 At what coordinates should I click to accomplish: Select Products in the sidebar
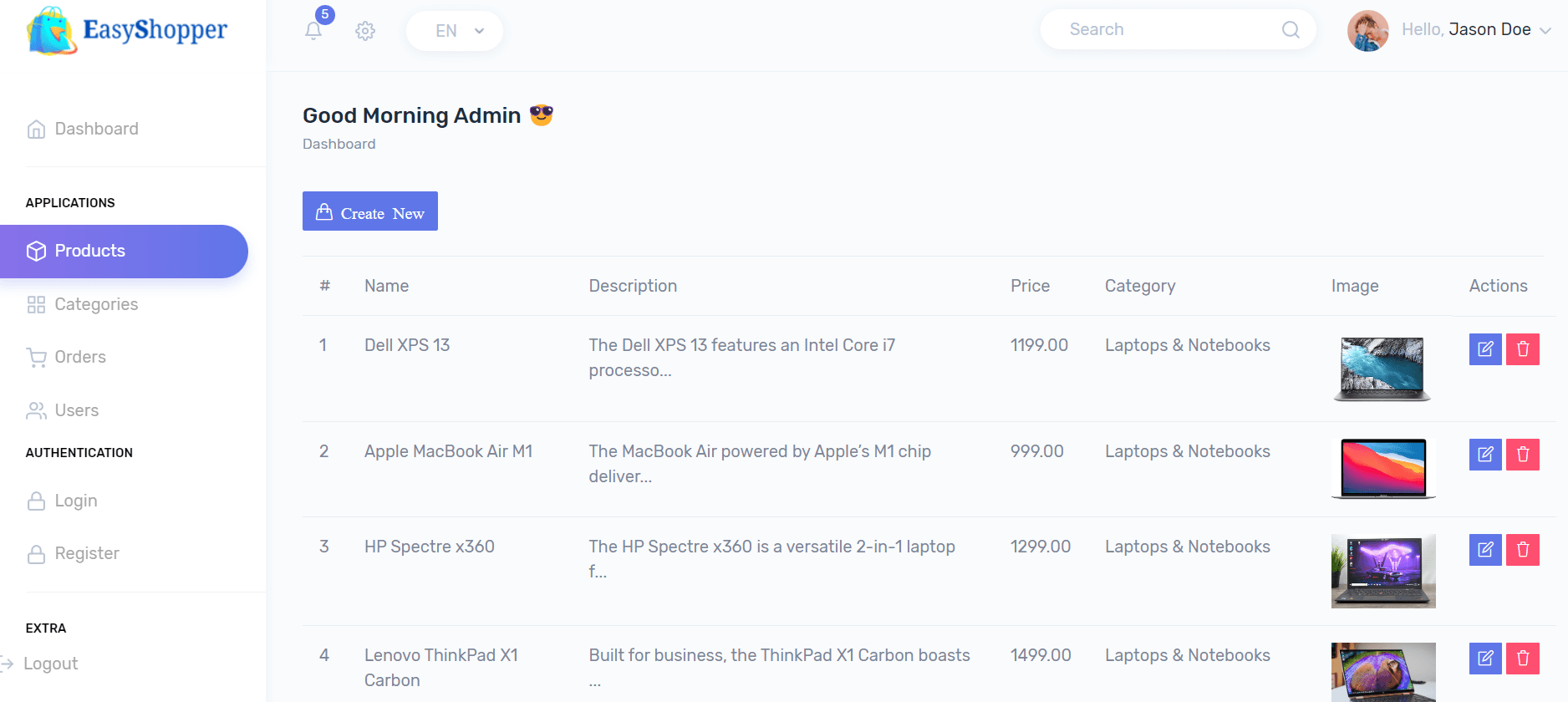(124, 252)
